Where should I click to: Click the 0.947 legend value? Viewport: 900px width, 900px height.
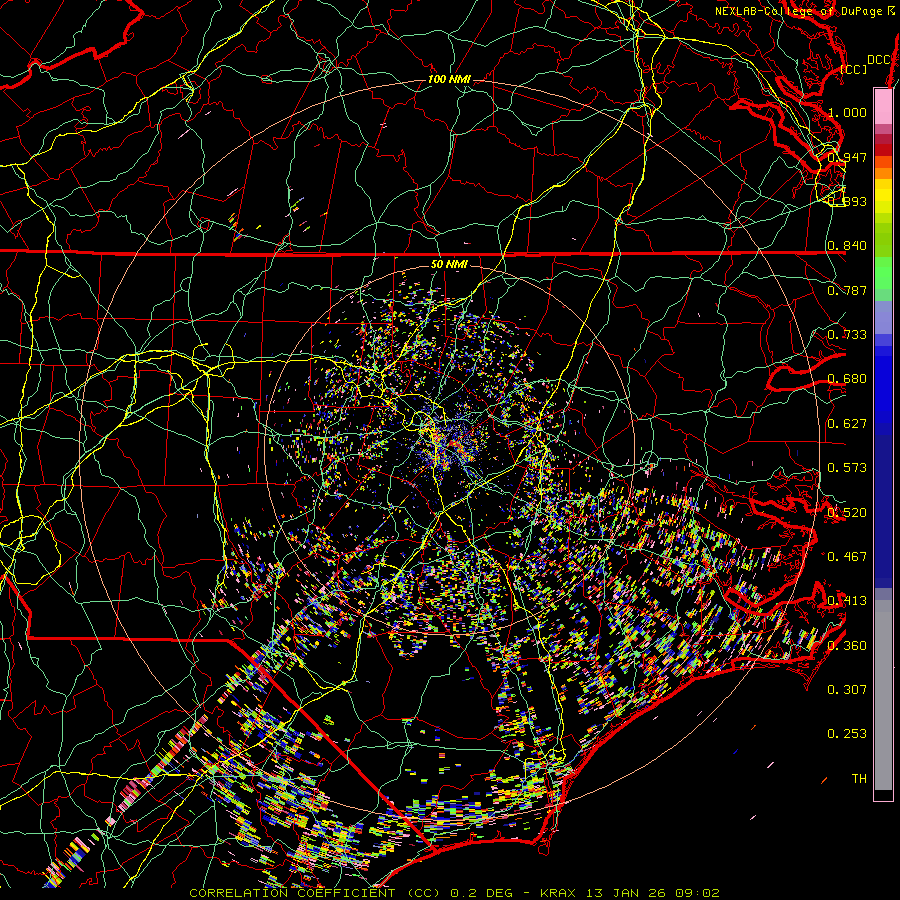coord(847,157)
